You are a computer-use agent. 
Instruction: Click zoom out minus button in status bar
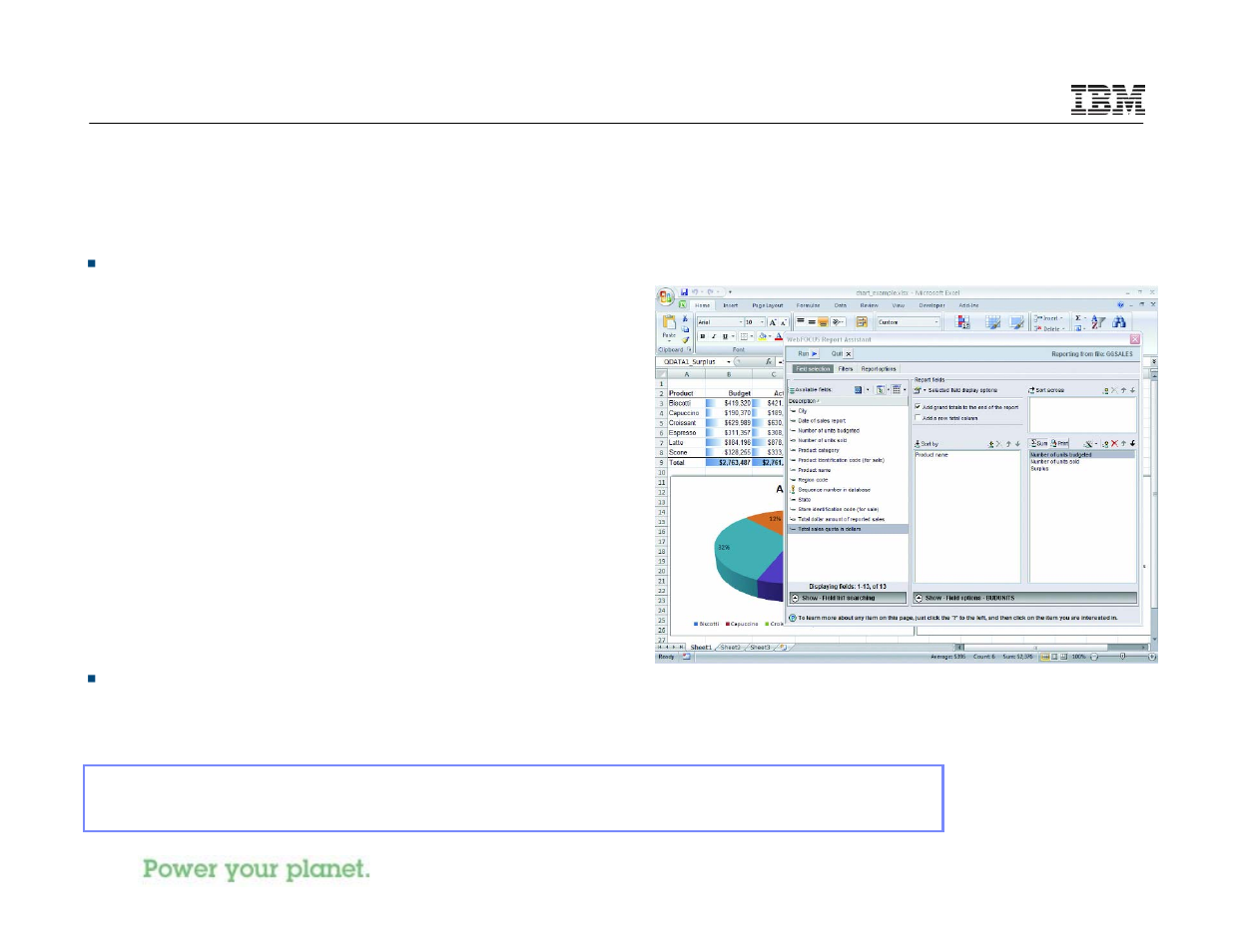point(1094,657)
